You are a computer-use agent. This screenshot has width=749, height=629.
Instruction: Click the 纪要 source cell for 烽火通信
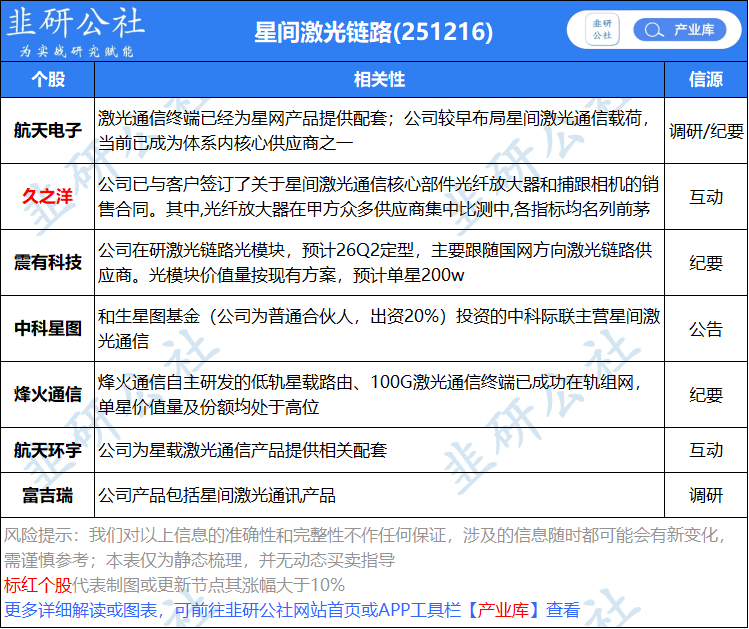pyautogui.click(x=706, y=394)
